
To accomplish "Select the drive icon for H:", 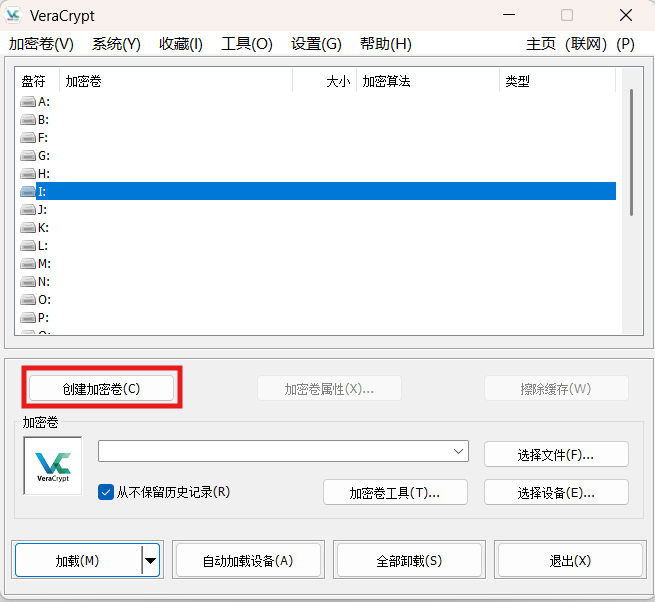I will click(28, 174).
